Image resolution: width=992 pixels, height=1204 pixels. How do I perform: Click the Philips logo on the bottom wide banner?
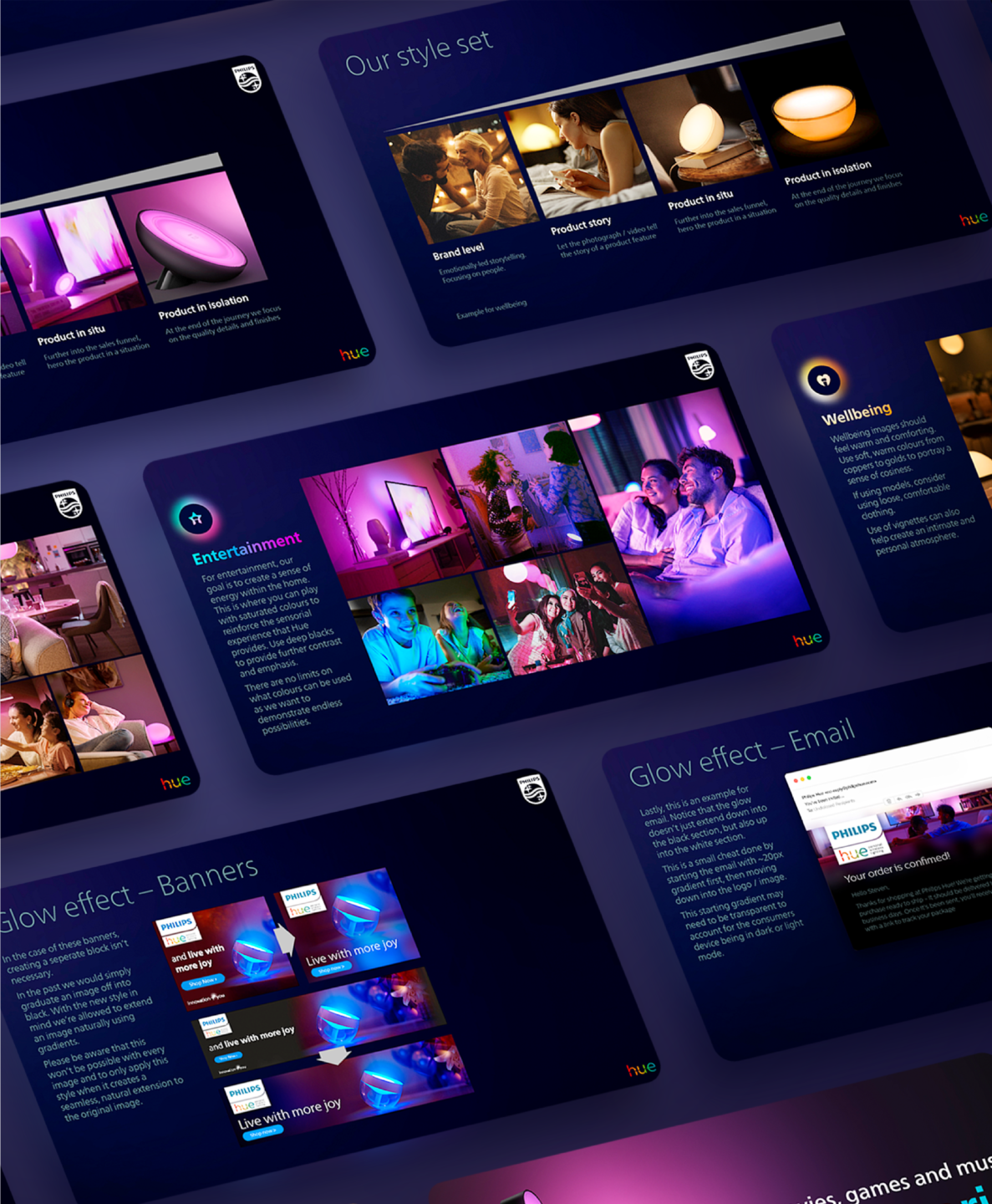click(x=247, y=1098)
